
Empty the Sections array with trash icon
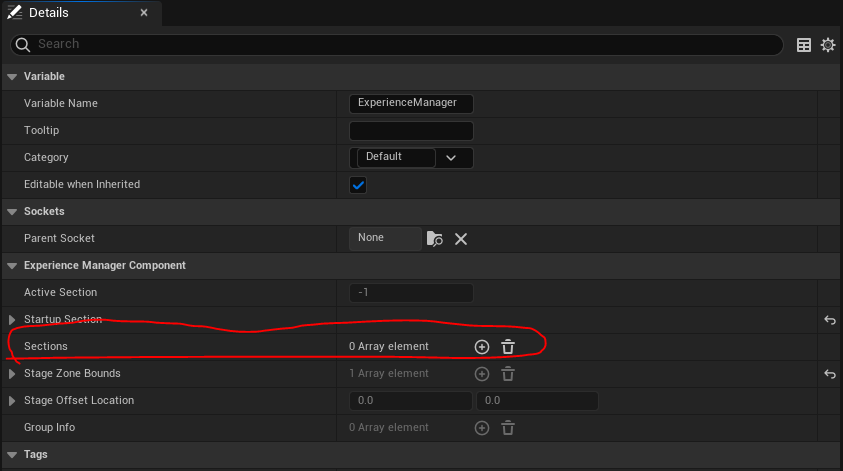point(508,346)
